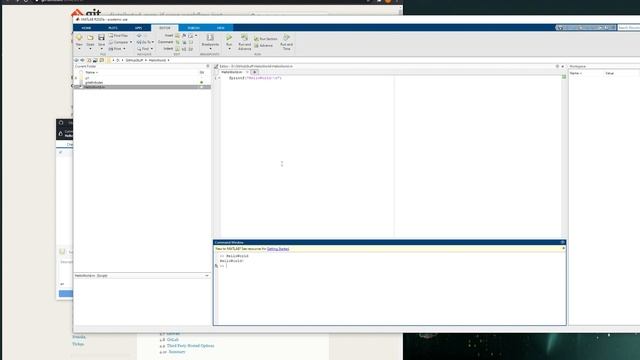Click the Find Files button
Screen dimensions: 640x360
[x=118, y=36]
